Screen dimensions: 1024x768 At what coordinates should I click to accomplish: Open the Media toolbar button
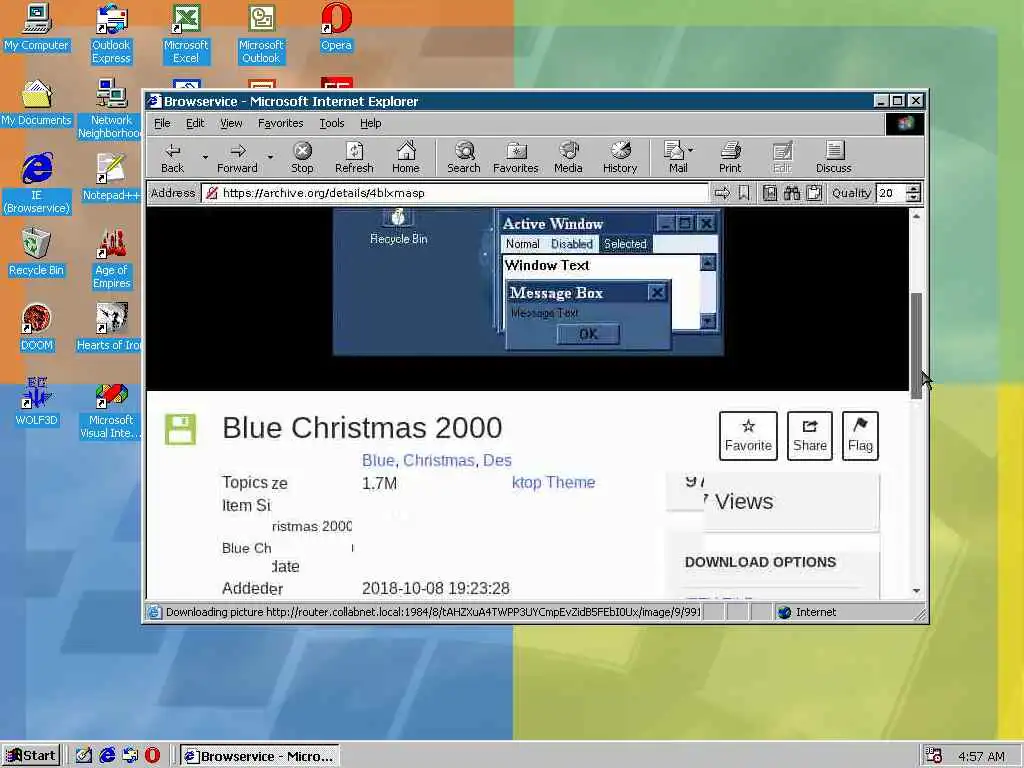click(568, 158)
